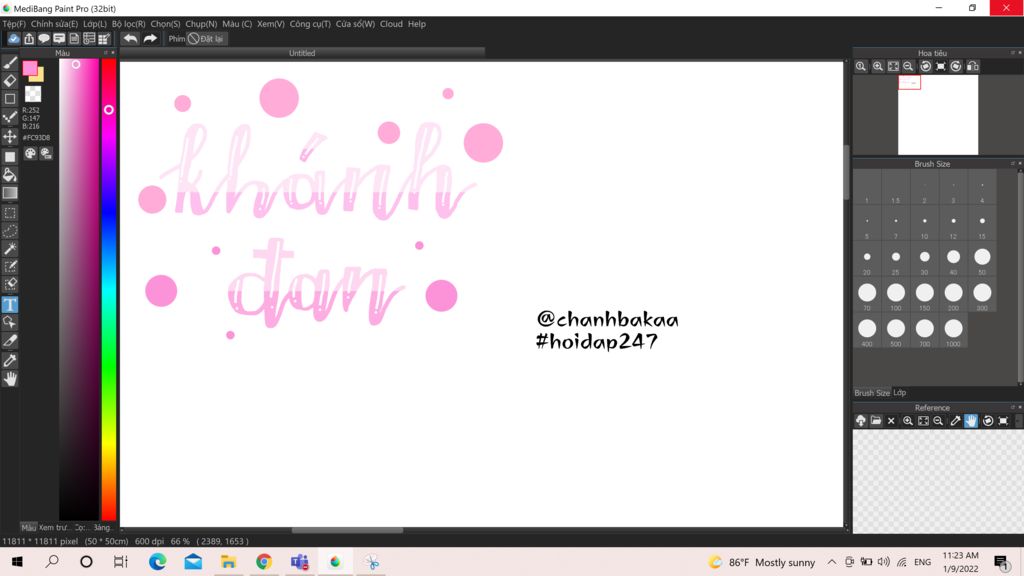This screenshot has height=576, width=1024.
Task: Open the Lớp(L) menu
Action: [x=95, y=24]
